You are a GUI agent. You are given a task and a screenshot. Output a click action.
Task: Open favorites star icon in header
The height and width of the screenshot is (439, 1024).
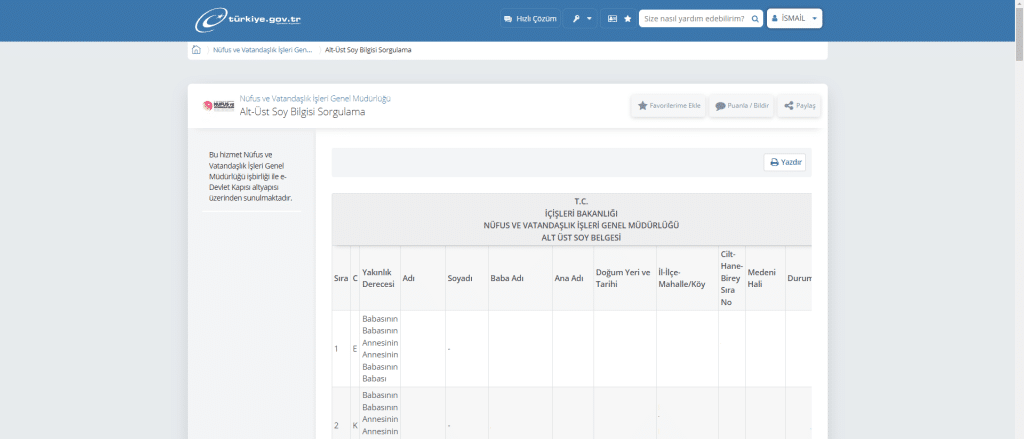click(x=627, y=19)
